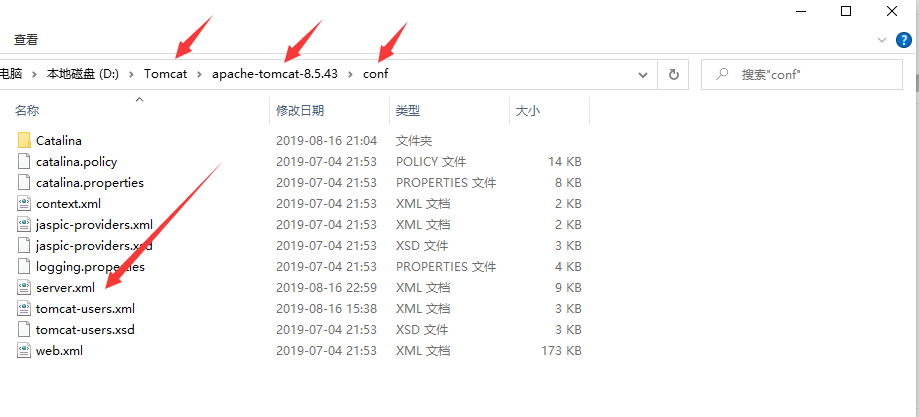Navigate to 本地磁盘 (D:) breadcrumb
The width and height of the screenshot is (919, 417).
coord(83,74)
